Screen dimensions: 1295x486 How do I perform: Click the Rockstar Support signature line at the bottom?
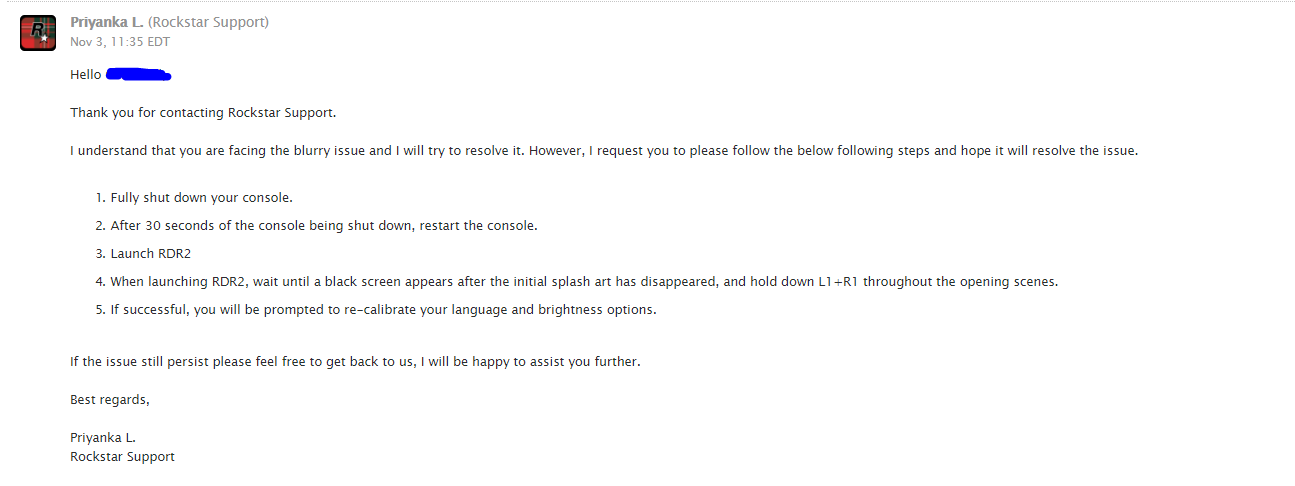tap(122, 456)
